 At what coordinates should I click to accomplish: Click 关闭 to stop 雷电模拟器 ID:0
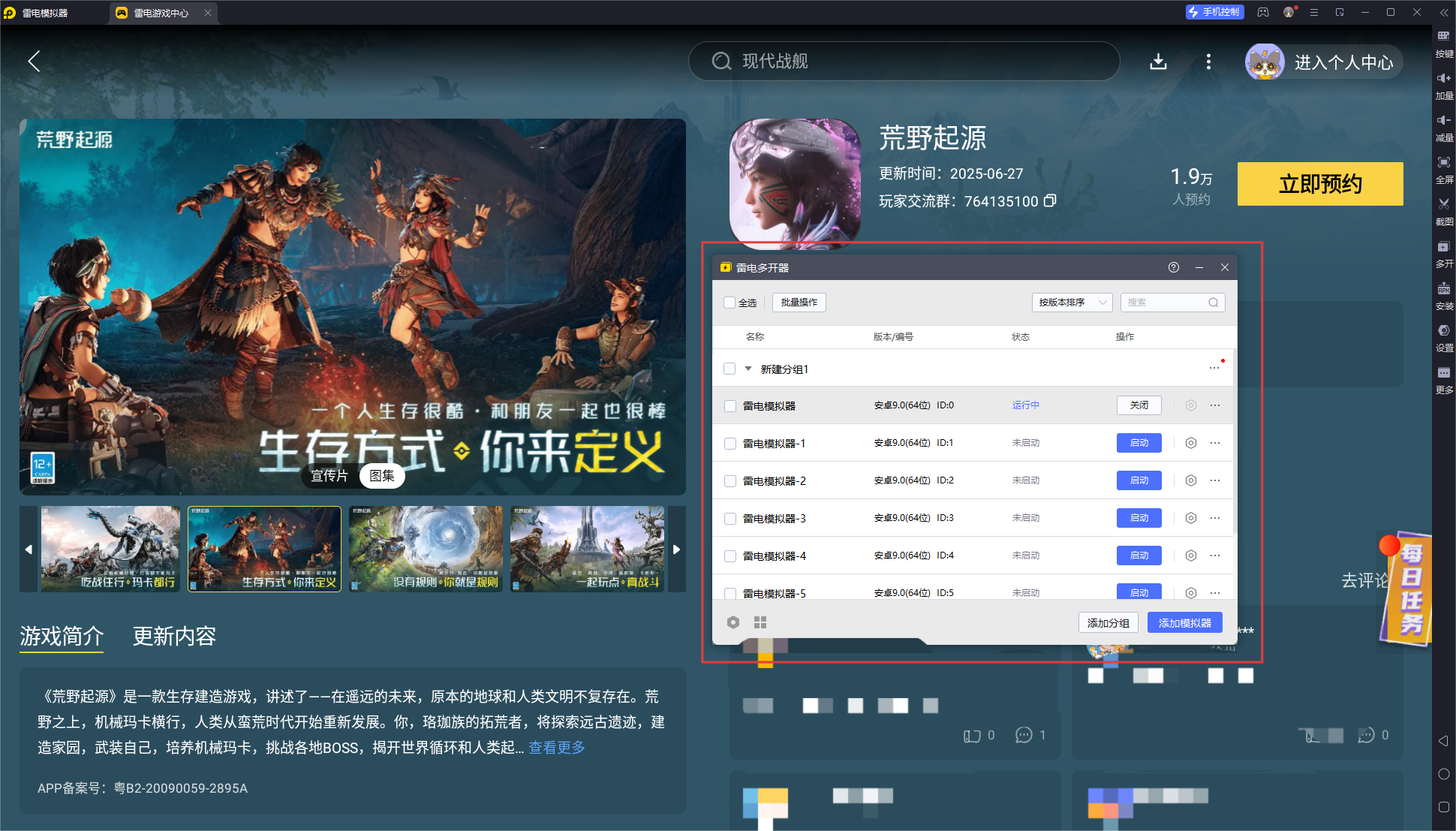coord(1139,405)
